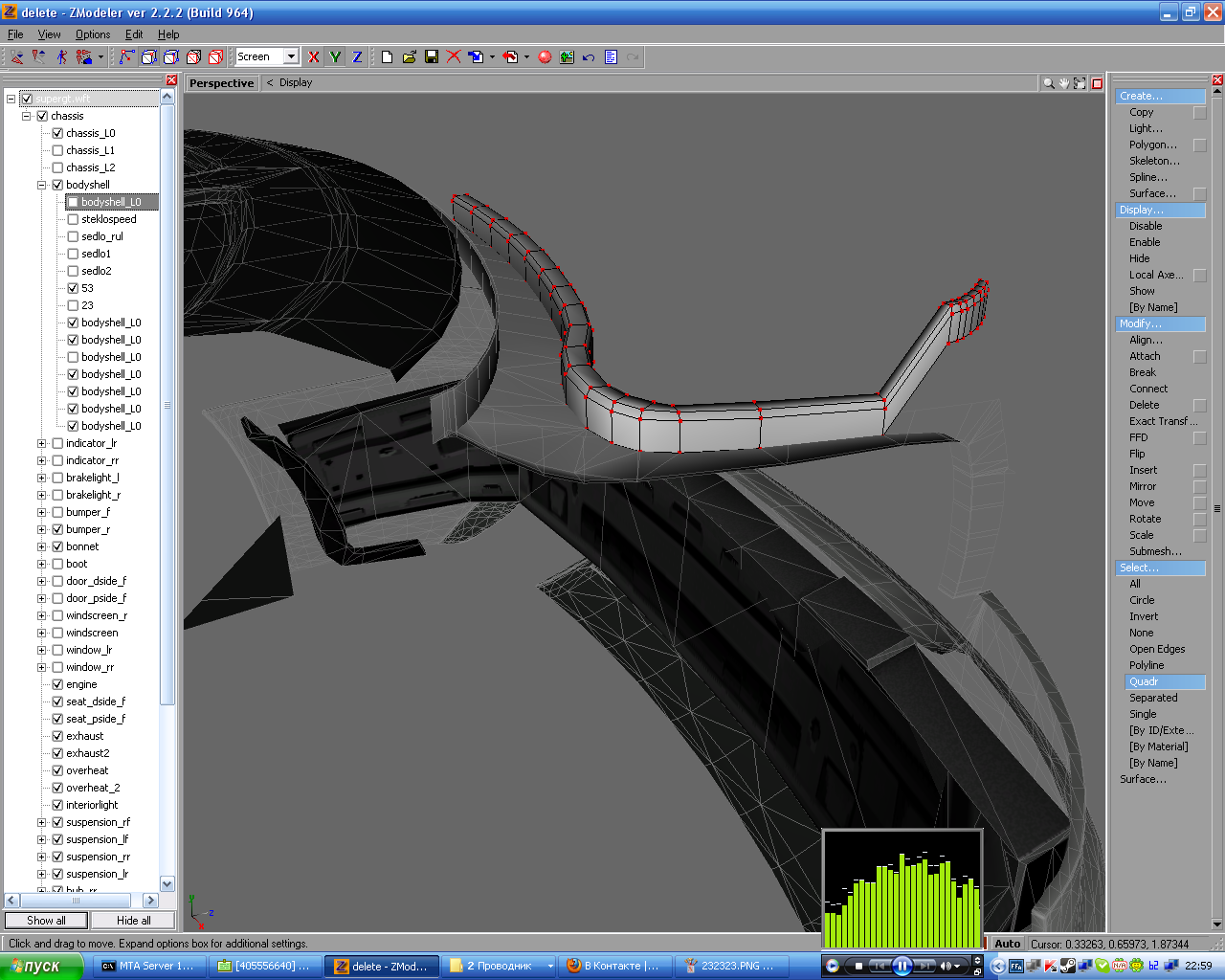Enable the chassis_L1 checkbox
This screenshot has height=980, width=1225.
57,150
